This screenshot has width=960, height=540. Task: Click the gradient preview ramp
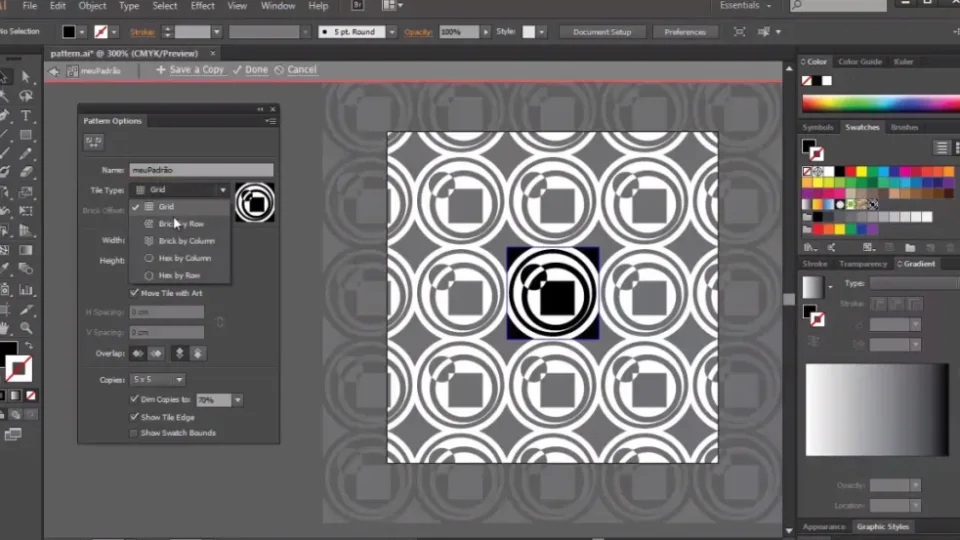pos(877,410)
